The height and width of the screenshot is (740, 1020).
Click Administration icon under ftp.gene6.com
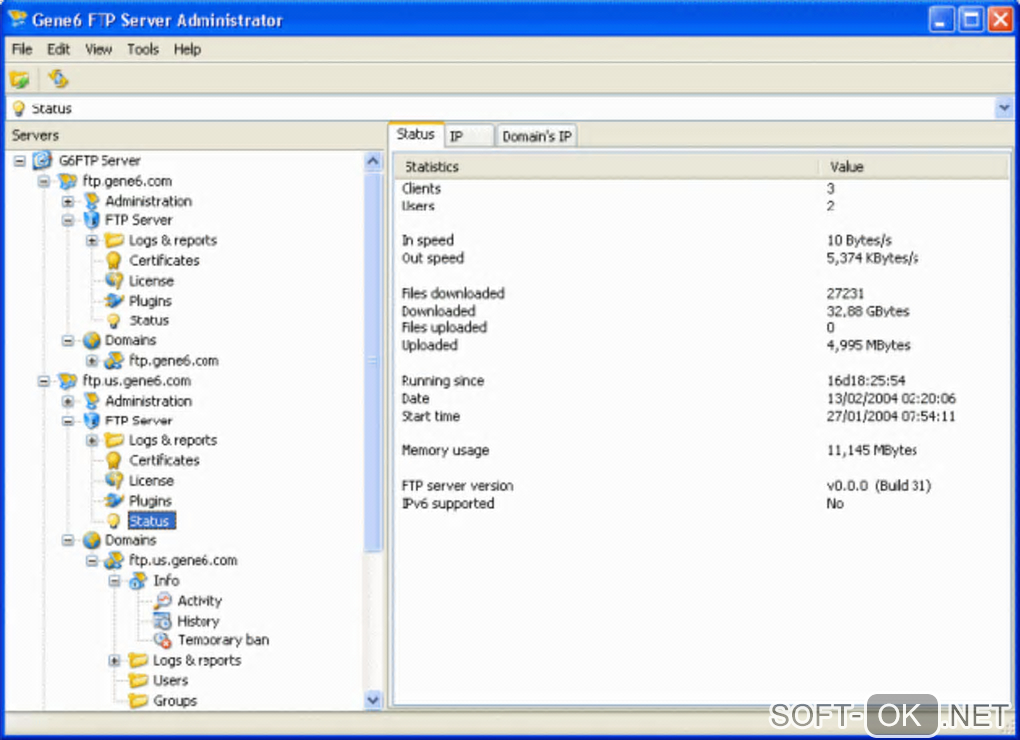tap(91, 201)
